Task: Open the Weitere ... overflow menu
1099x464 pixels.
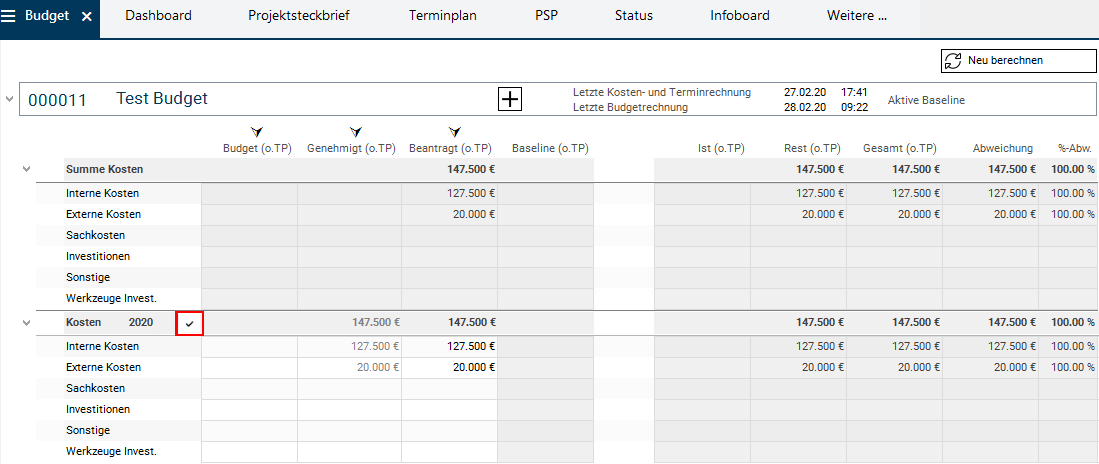Action: tap(856, 16)
